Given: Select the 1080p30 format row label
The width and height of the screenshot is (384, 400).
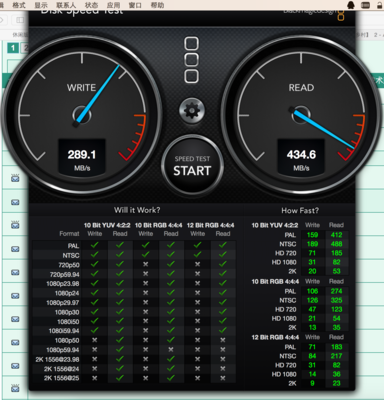Looking at the screenshot, I should [x=67, y=312].
